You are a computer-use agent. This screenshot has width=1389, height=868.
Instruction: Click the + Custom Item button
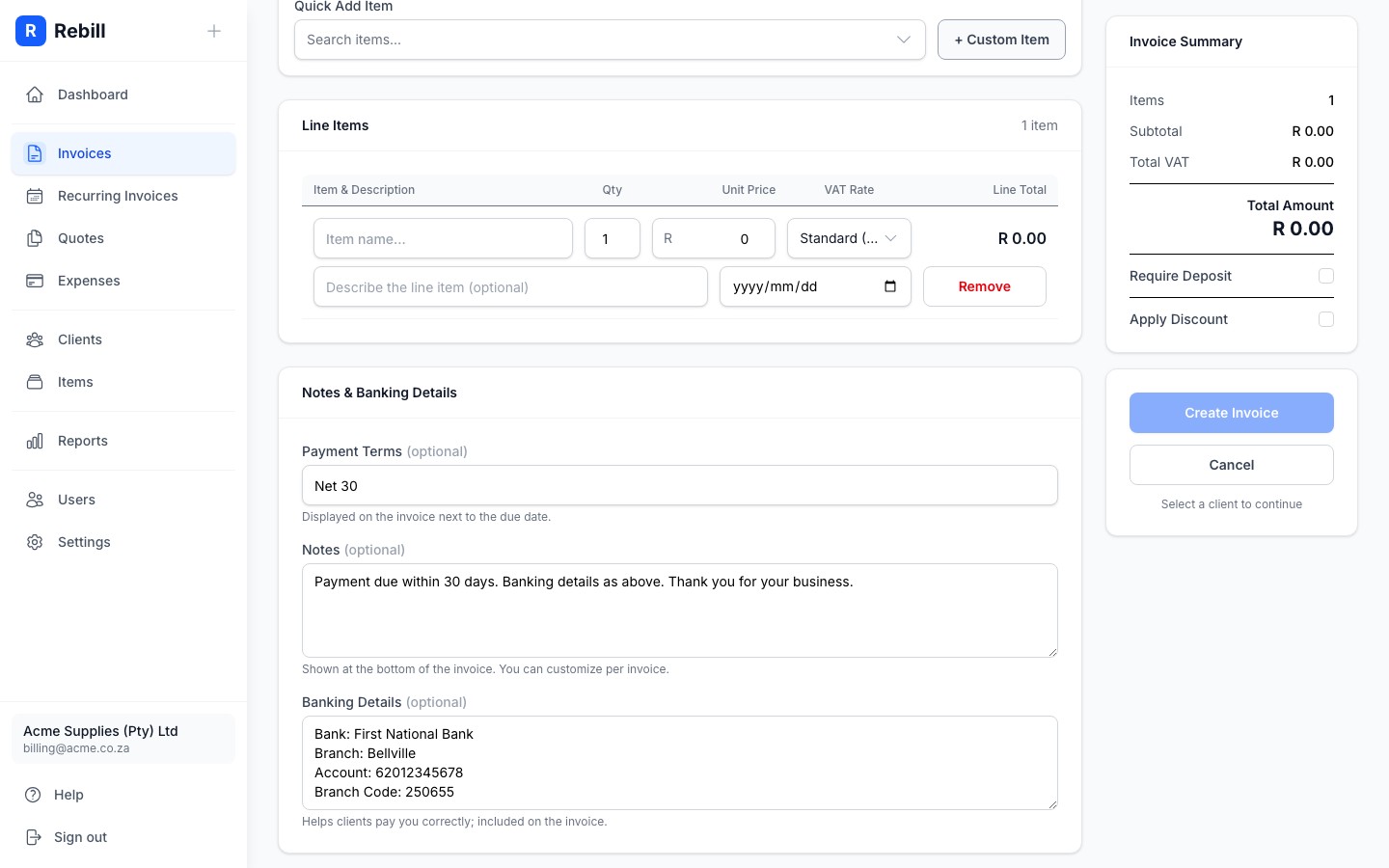1001,40
